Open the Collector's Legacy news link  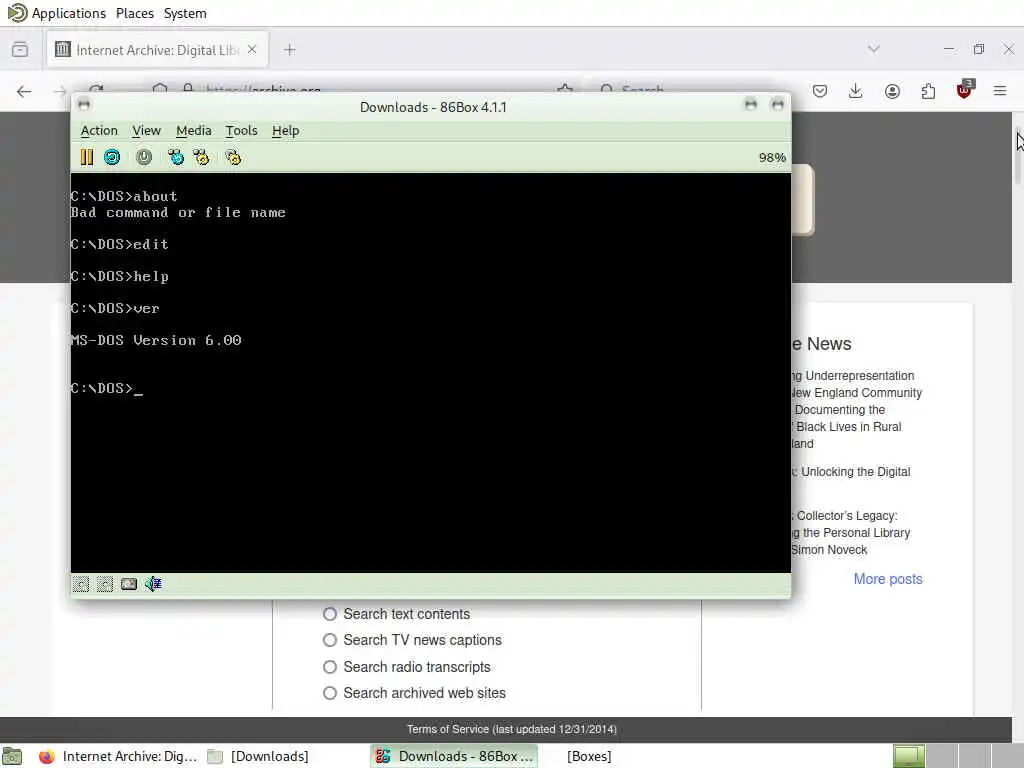point(850,533)
